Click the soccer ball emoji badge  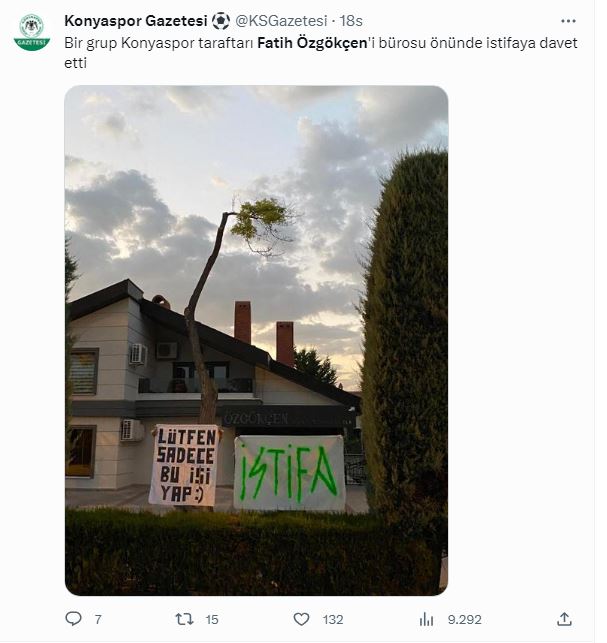pyautogui.click(x=221, y=21)
